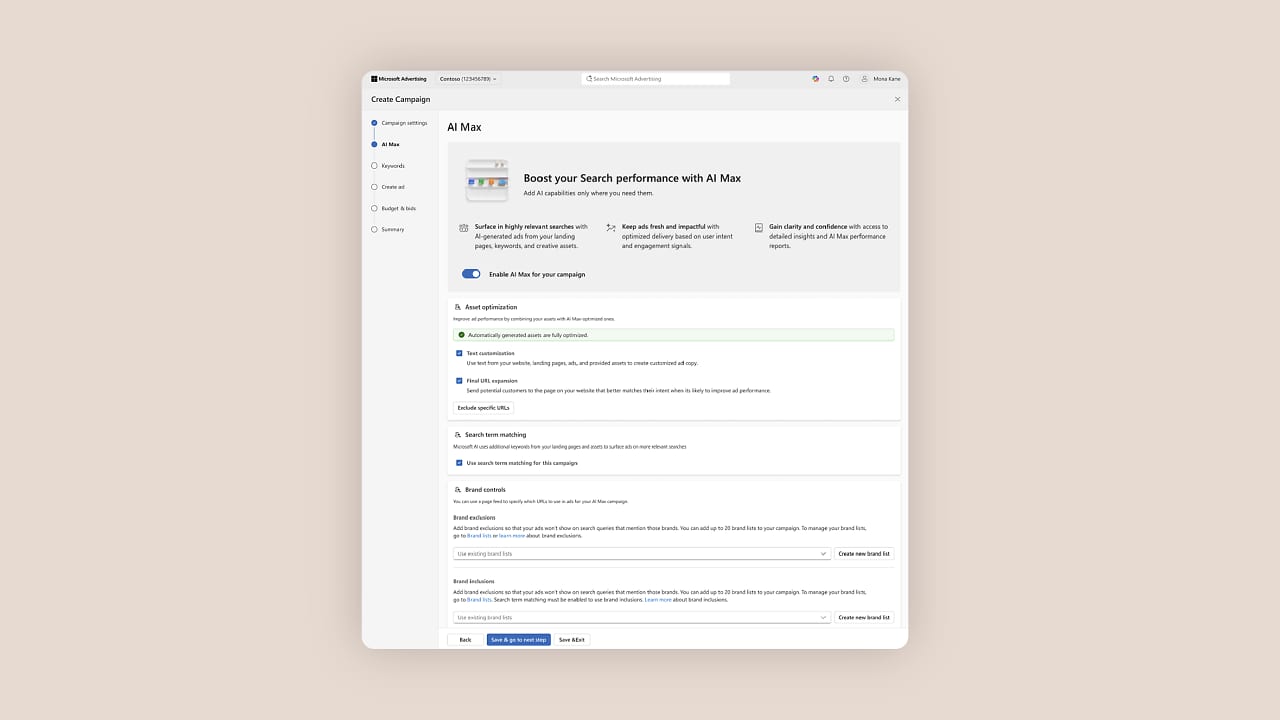Click the relevant searches feature icon
Image resolution: width=1280 pixels, height=720 pixels.
[464, 228]
